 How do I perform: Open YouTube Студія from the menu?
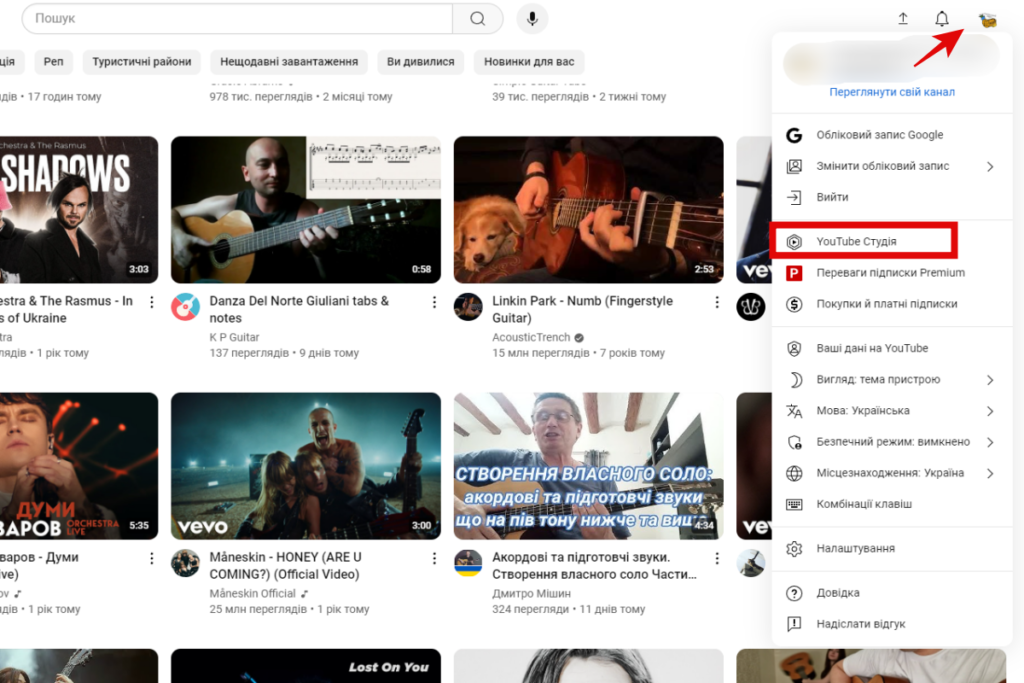point(862,240)
